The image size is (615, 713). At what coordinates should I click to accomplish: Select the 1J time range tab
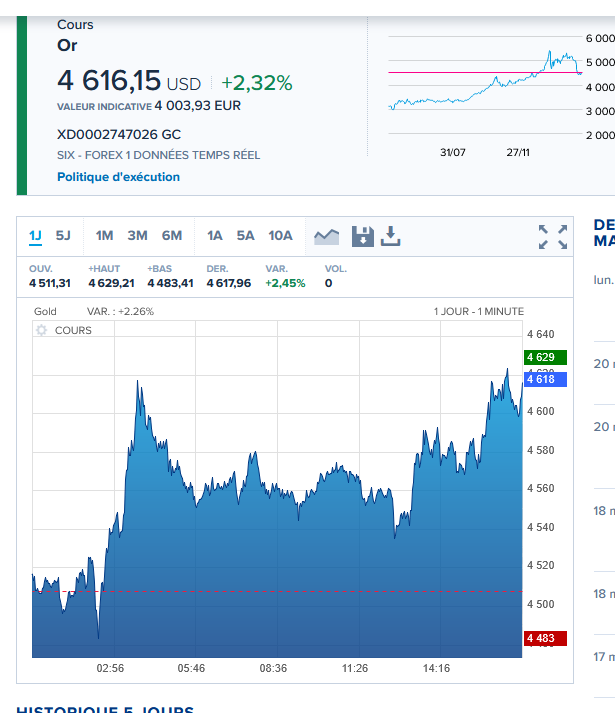[35, 236]
